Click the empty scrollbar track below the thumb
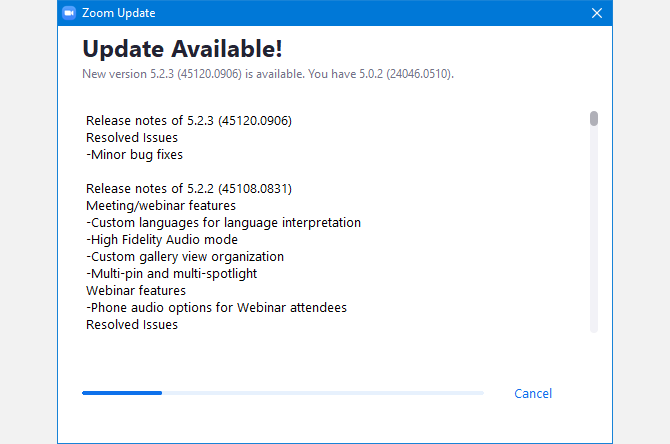Image resolution: width=670 pixels, height=444 pixels. [594, 230]
